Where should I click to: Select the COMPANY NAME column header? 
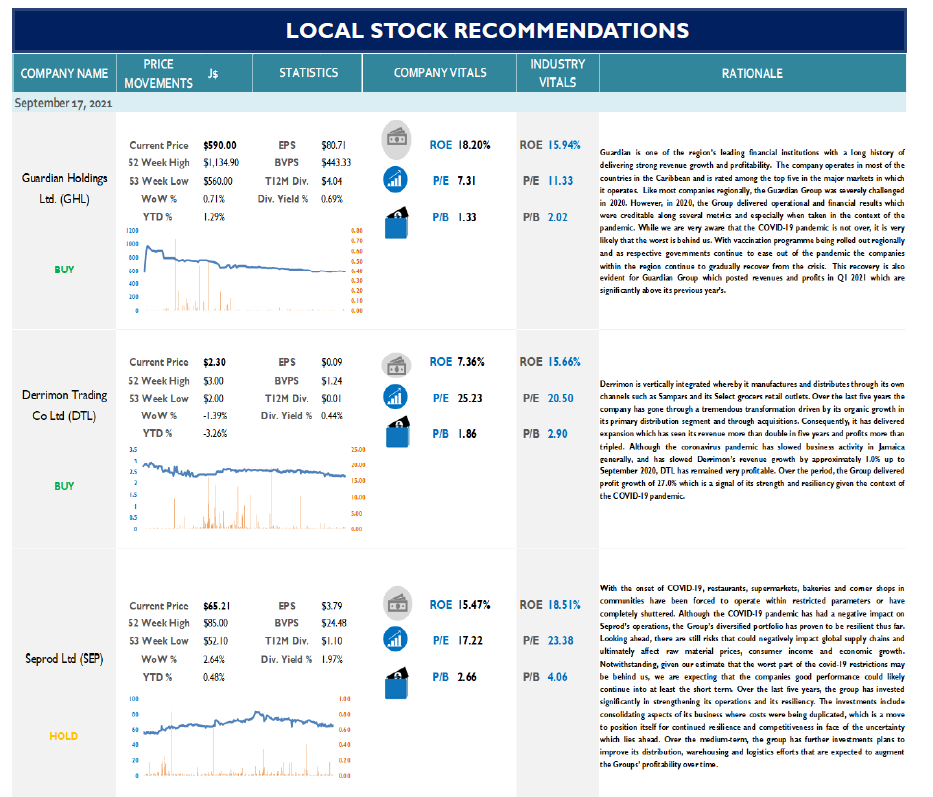(64, 73)
